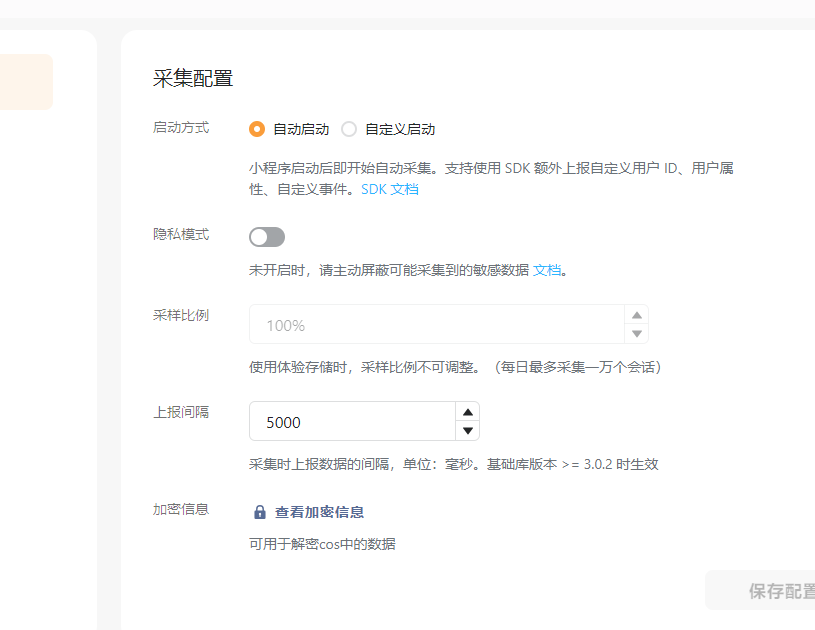Click the 采样比例 100% input field
Viewport: 815px width, 630px height.
437,324
